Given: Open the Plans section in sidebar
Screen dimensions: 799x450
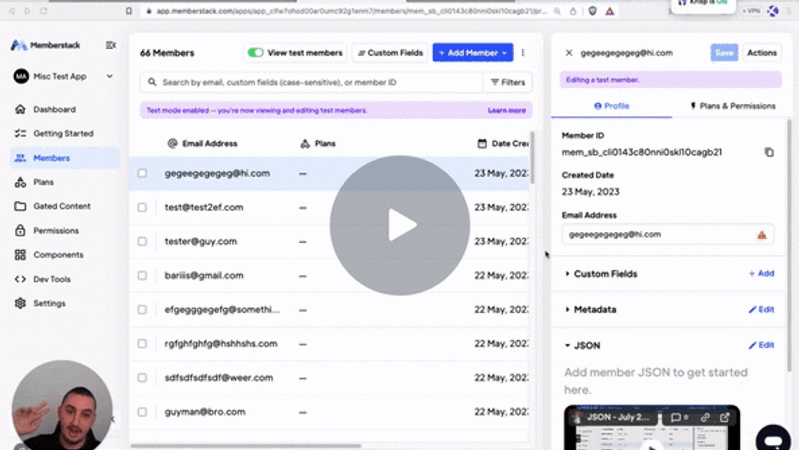Looking at the screenshot, I should click(43, 182).
